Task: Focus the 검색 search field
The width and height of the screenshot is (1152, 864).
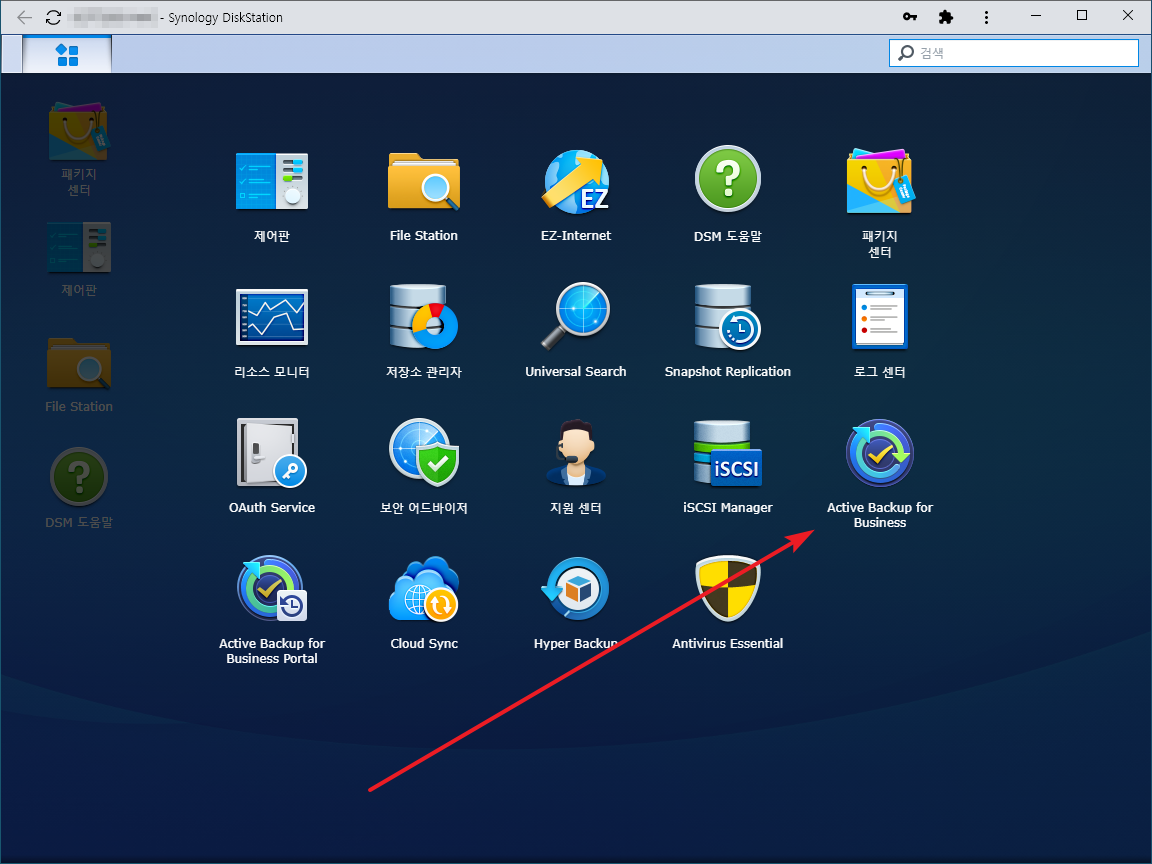Action: (1014, 53)
